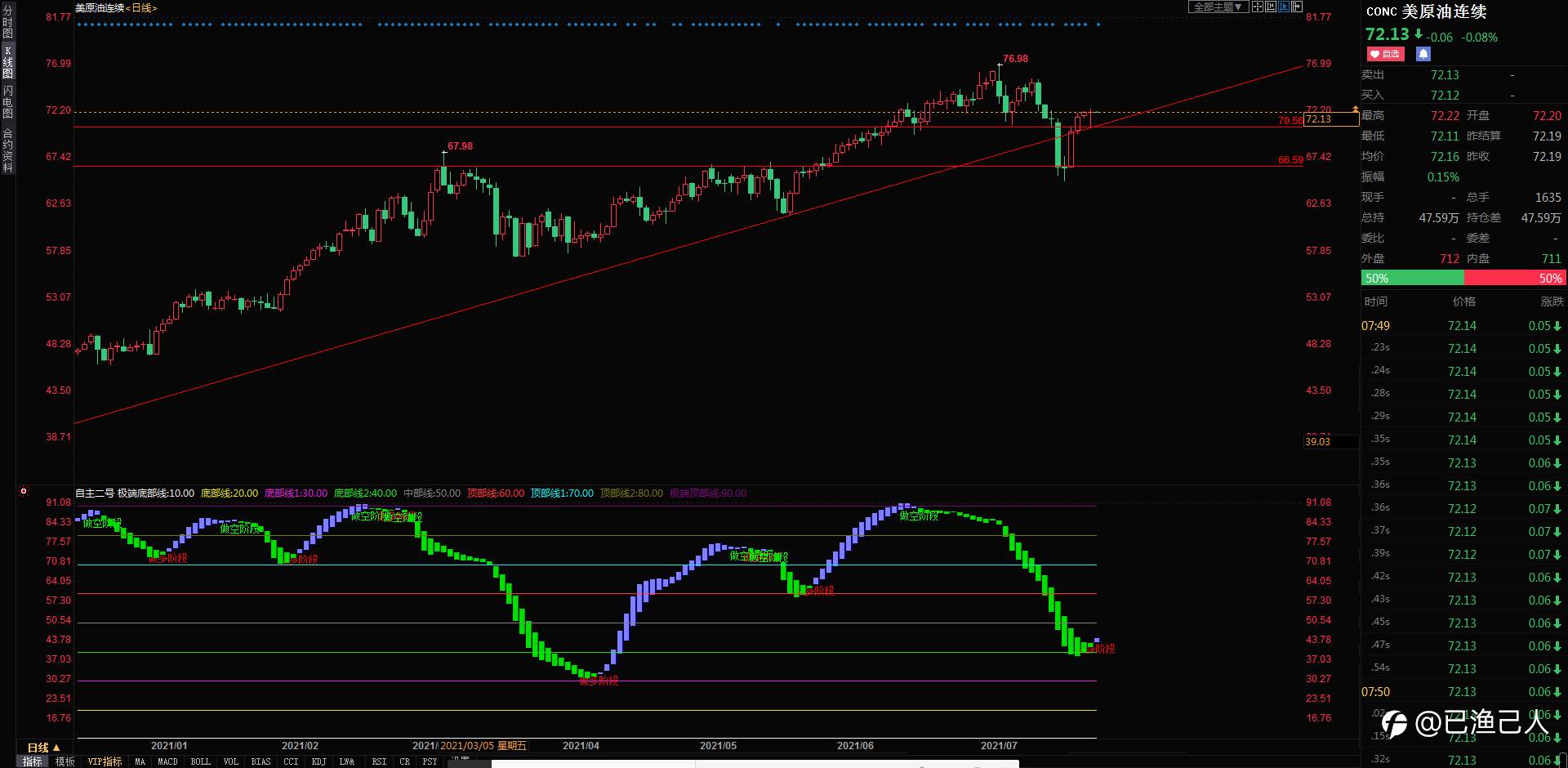Open the 闪电图 side tab
This screenshot has width=1568, height=768.
(x=7, y=101)
